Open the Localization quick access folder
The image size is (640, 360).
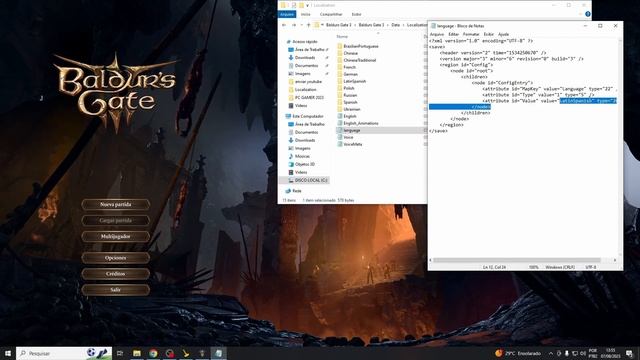tap(305, 90)
